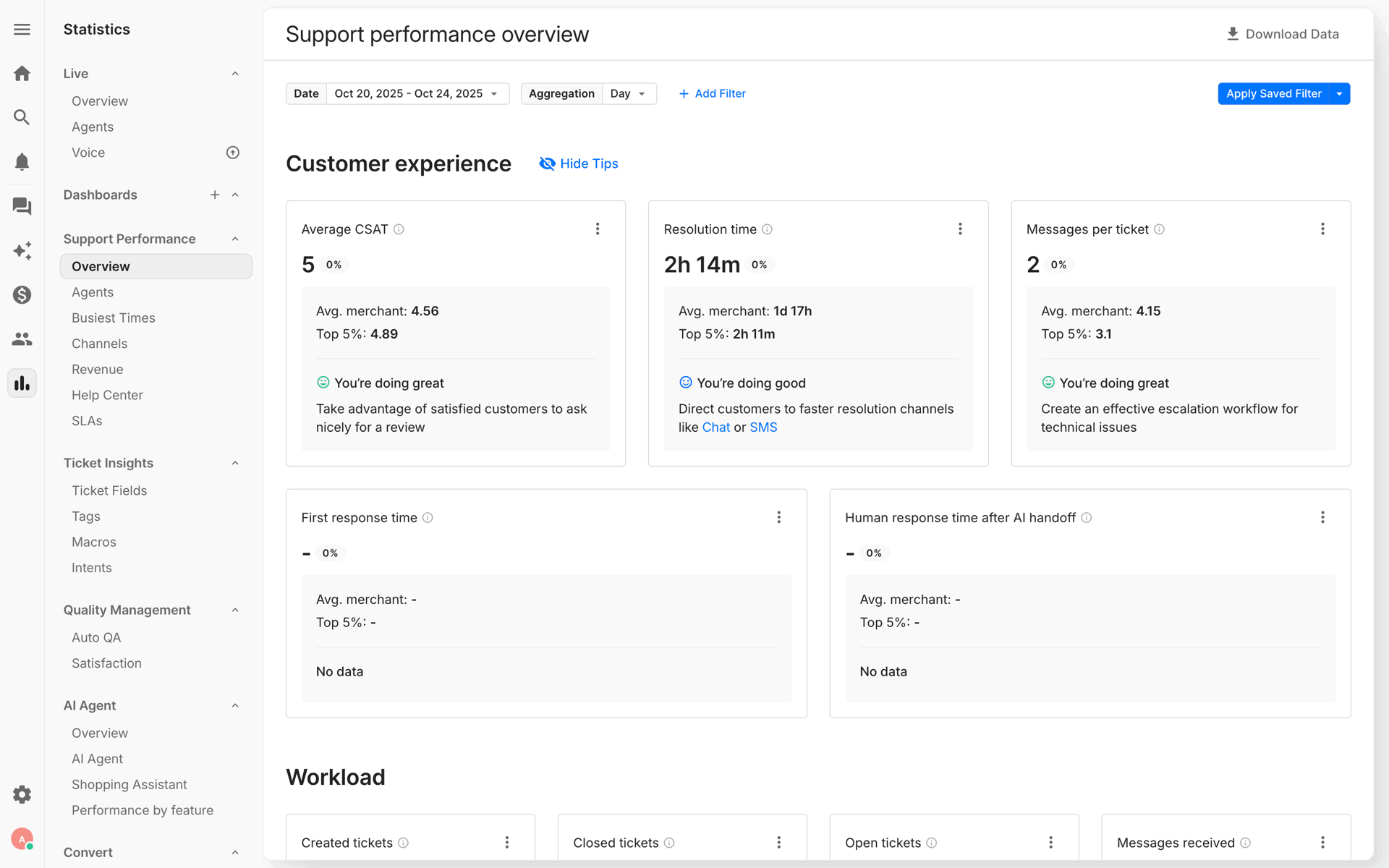
Task: Go to Home via house icon
Action: pyautogui.click(x=22, y=73)
